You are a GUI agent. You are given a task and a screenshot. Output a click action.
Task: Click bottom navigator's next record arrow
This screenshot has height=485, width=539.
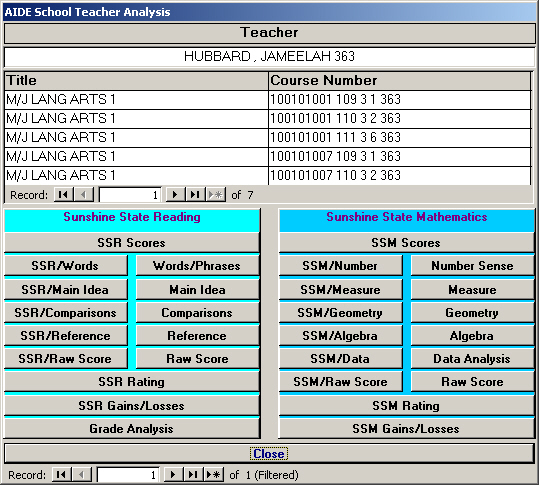pos(173,475)
